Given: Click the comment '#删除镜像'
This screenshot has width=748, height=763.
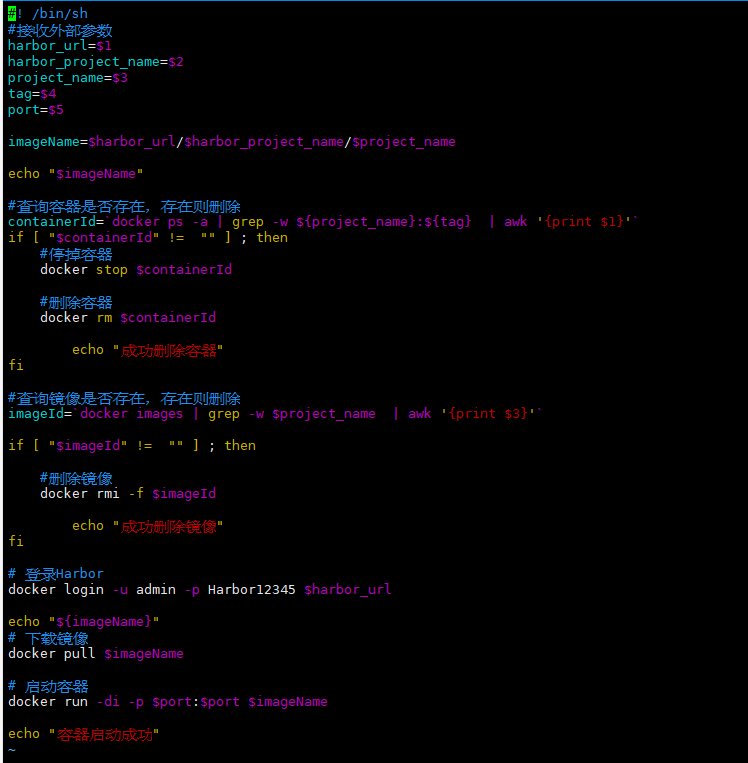Looking at the screenshot, I should pos(76,478).
